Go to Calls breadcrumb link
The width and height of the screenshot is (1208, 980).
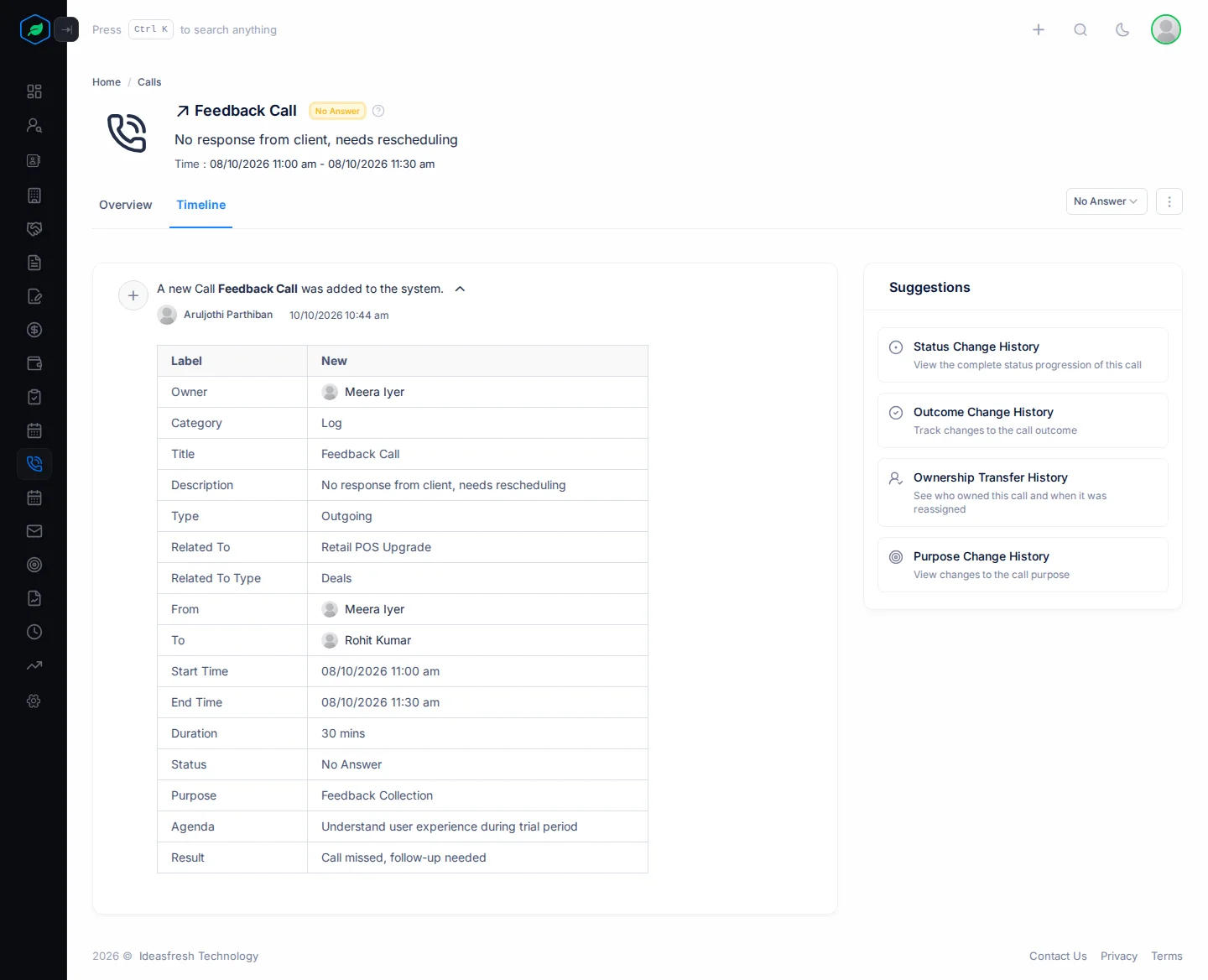149,82
